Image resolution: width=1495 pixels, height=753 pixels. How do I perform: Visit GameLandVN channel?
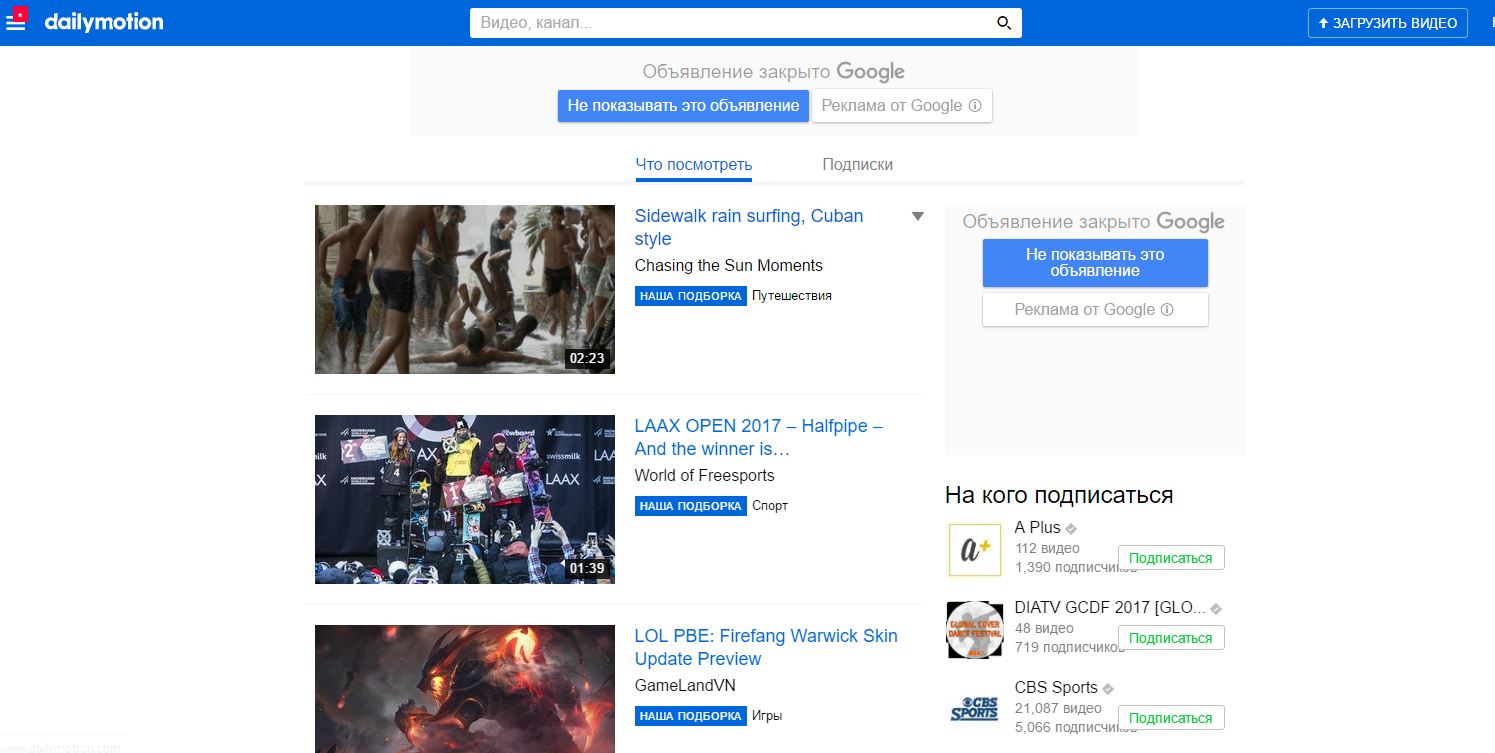click(x=685, y=686)
